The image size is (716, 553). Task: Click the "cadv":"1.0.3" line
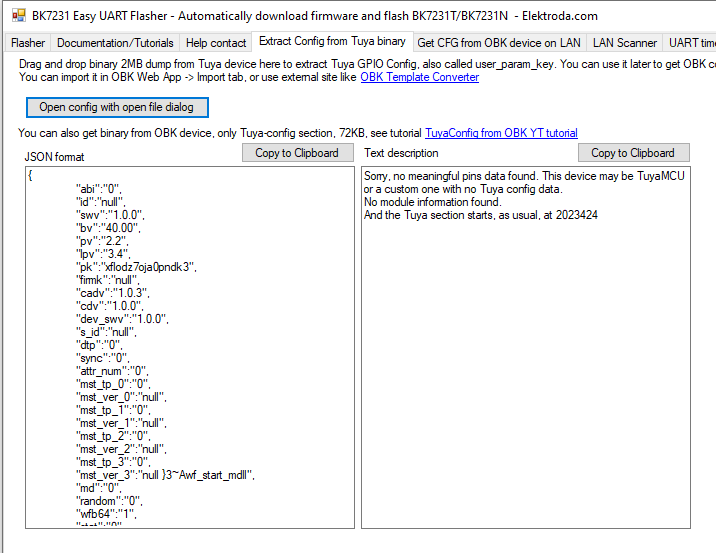click(x=113, y=293)
